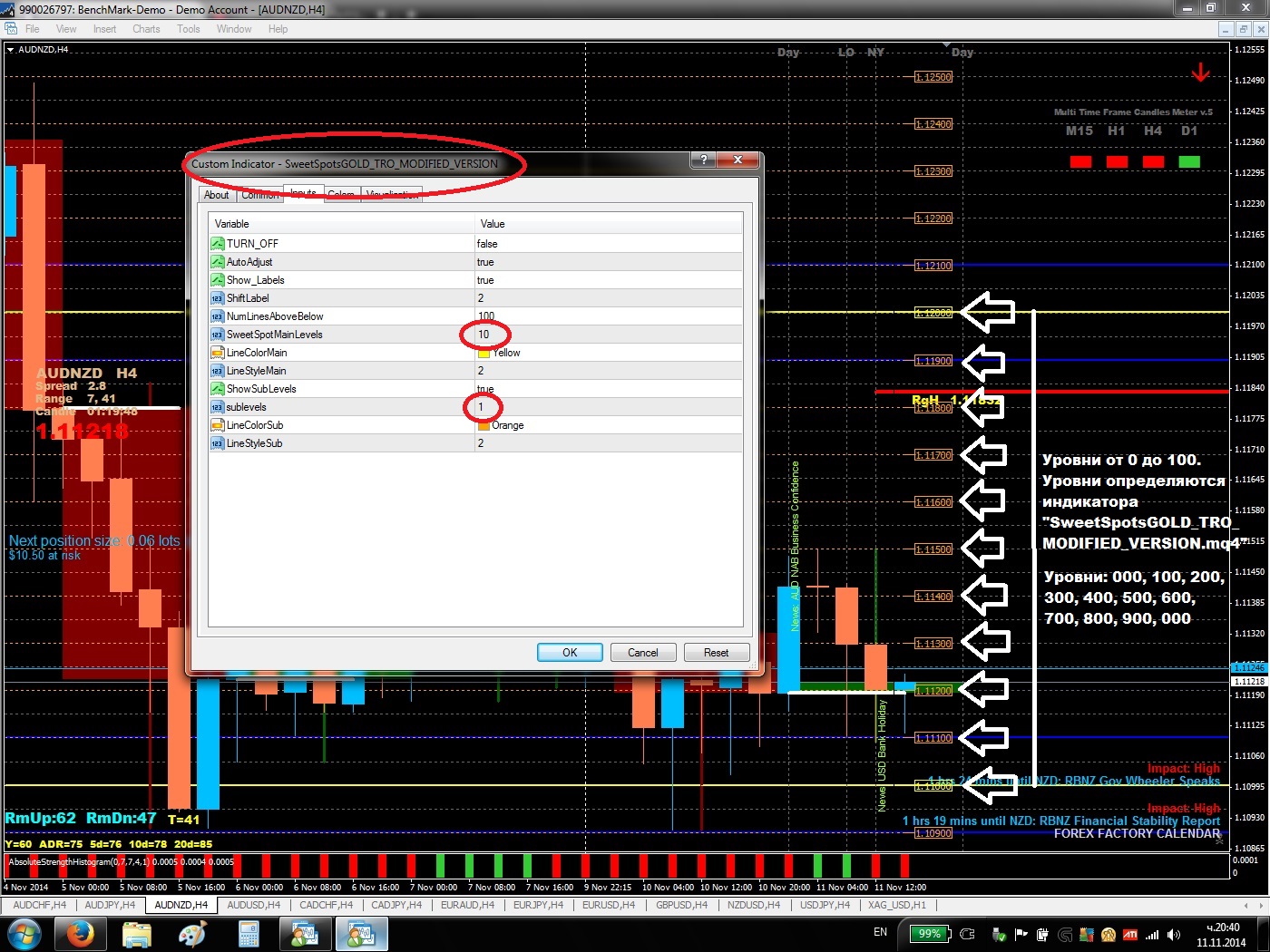The width and height of the screenshot is (1270, 952).
Task: Click the MetaTrader application menu icon
Action: tap(11, 29)
